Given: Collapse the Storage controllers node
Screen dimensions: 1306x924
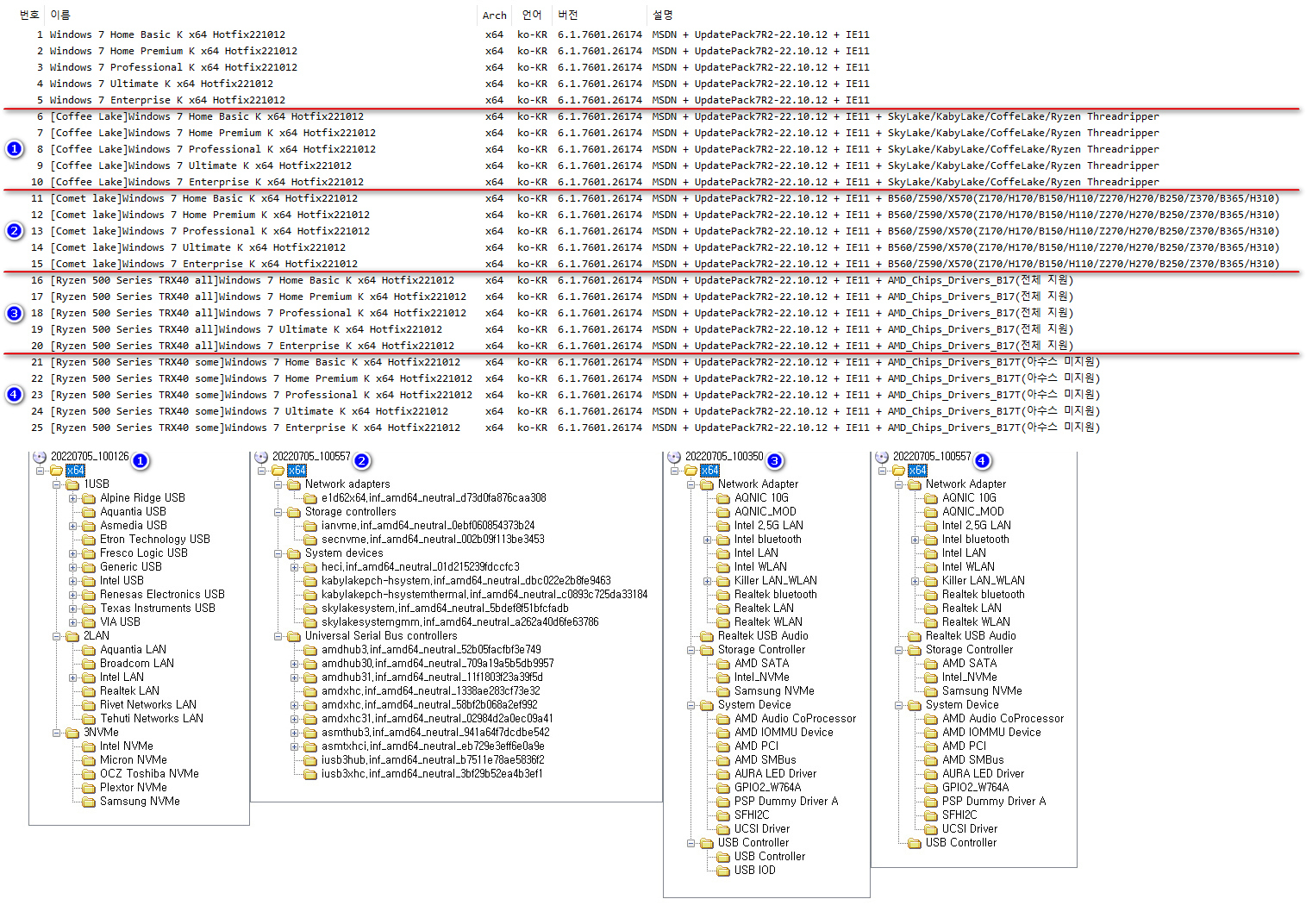Looking at the screenshot, I should [278, 512].
